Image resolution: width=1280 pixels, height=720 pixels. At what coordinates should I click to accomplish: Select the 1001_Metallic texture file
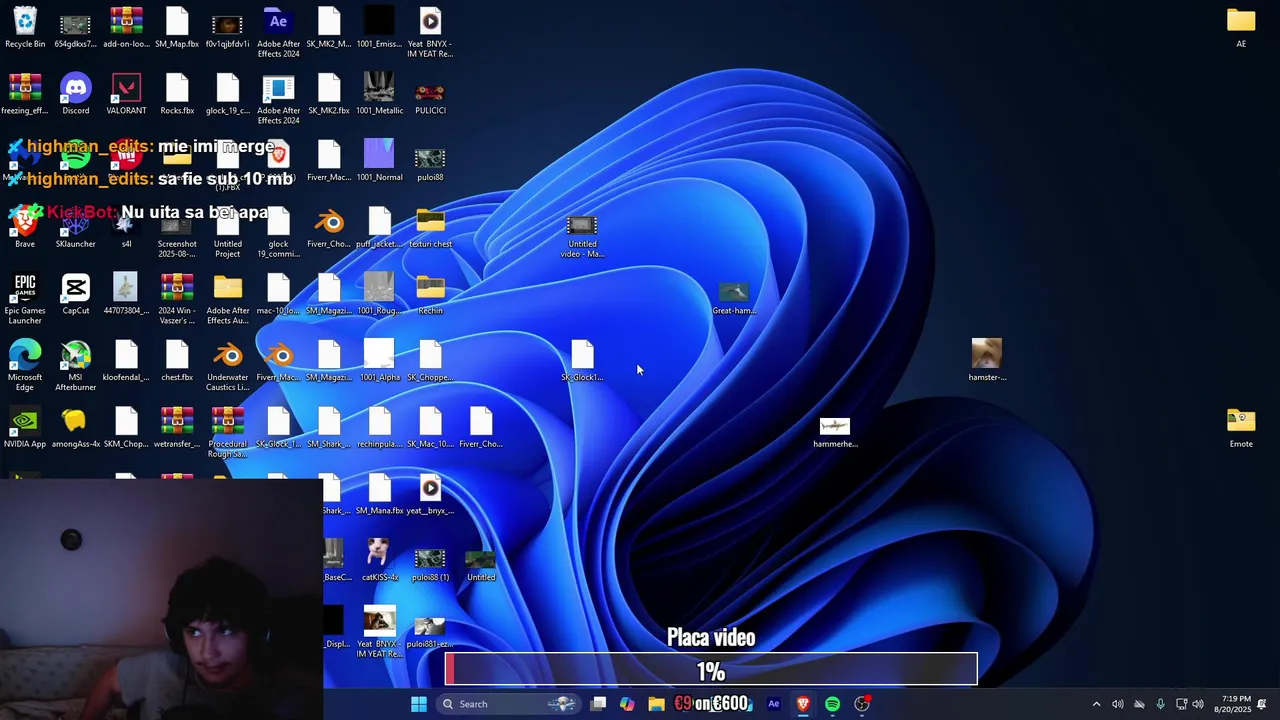coord(379,95)
